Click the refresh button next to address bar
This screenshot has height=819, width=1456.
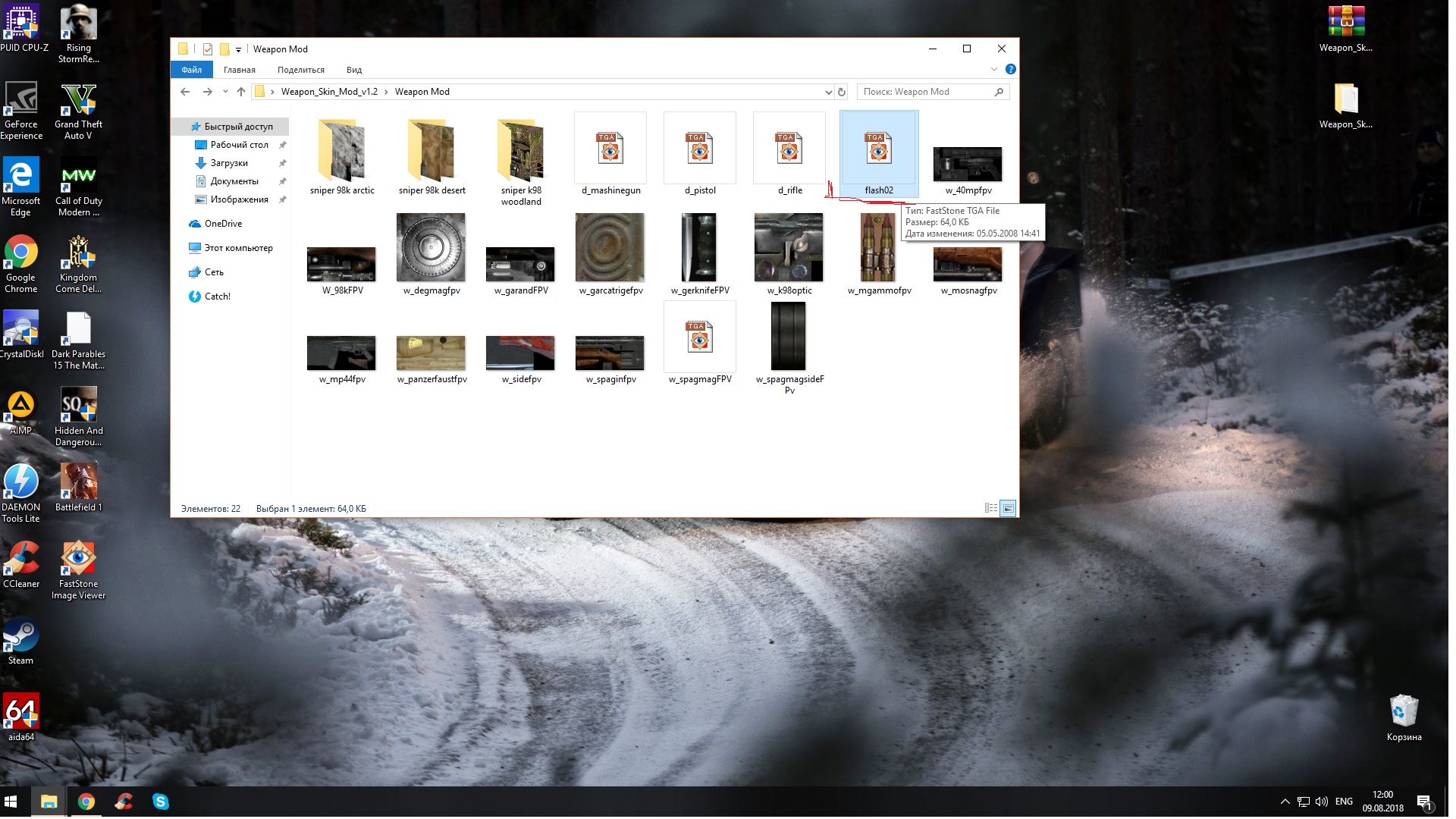(841, 92)
